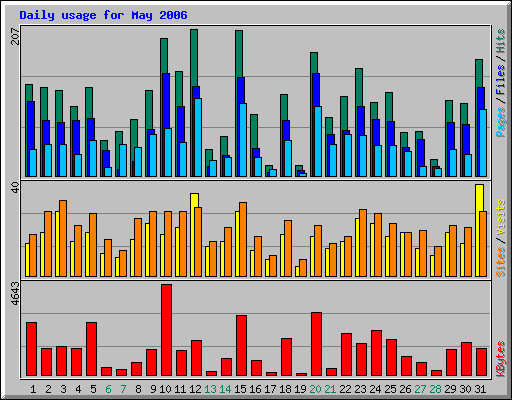Click day label '12' on the axis
512x400 pixels.
195,389
